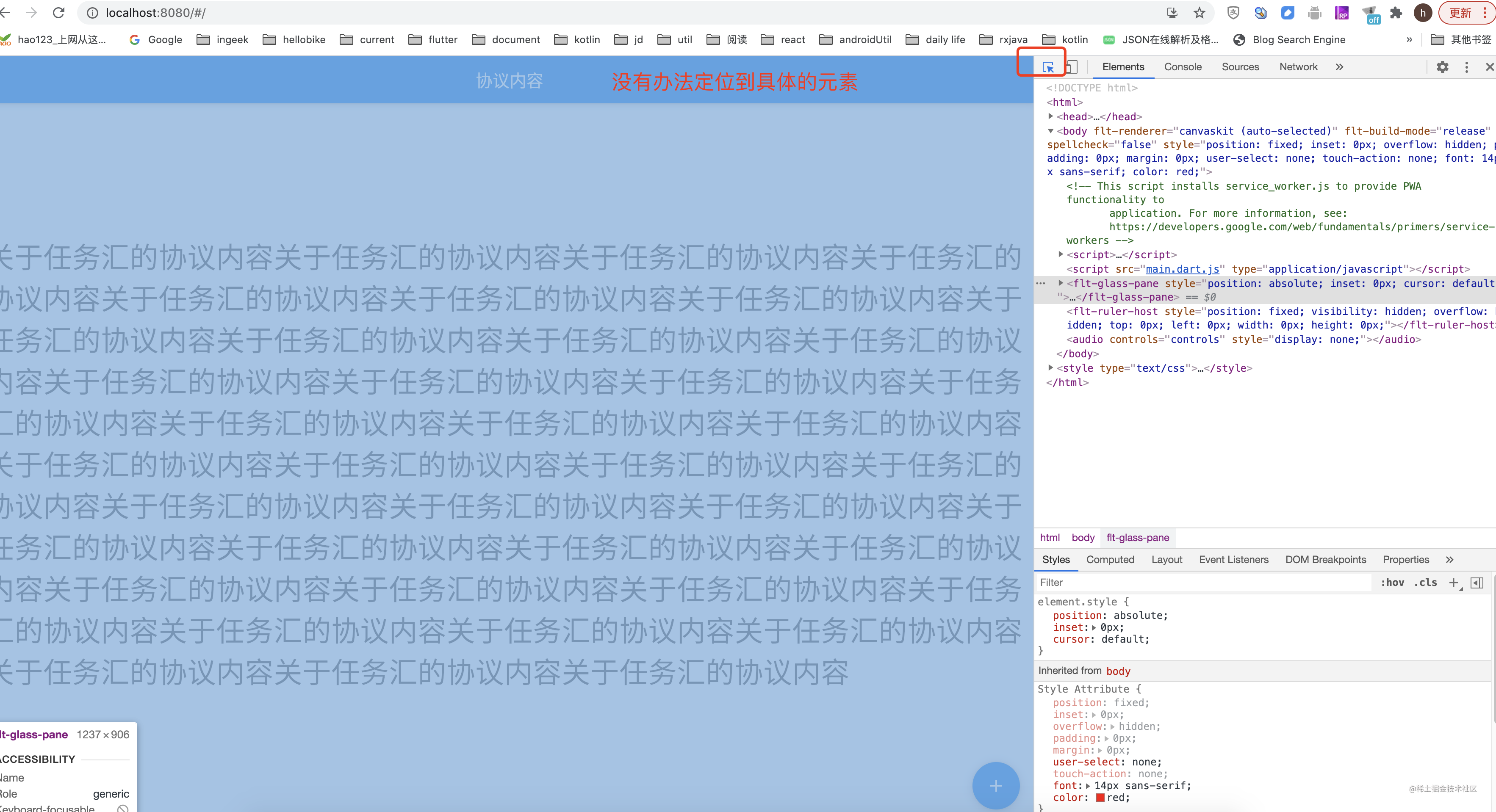
Task: Open the 其他书签 bookmarks folder
Action: (x=1460, y=39)
